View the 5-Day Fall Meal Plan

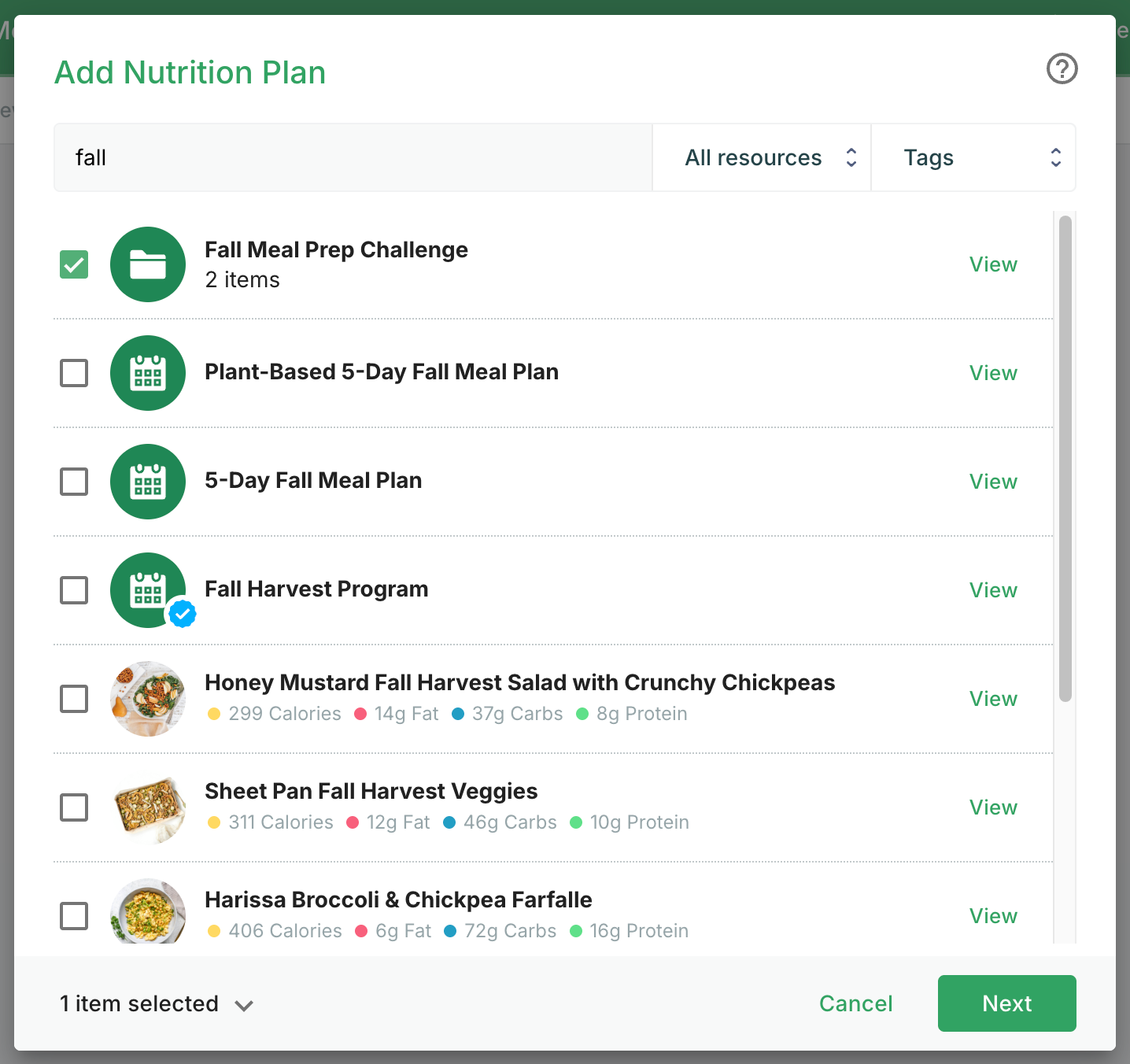993,482
